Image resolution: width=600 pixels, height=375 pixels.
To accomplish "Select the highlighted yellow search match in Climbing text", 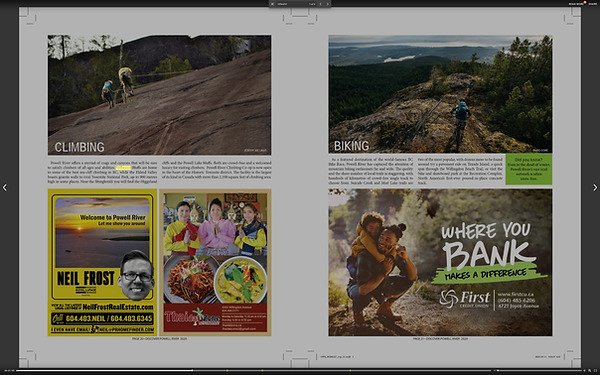I will pos(123,168).
